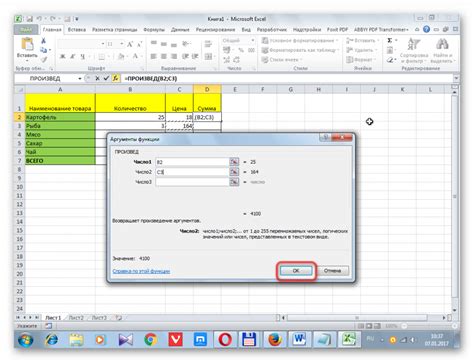
Task: Open the font size dropdown
Action: pos(122,44)
